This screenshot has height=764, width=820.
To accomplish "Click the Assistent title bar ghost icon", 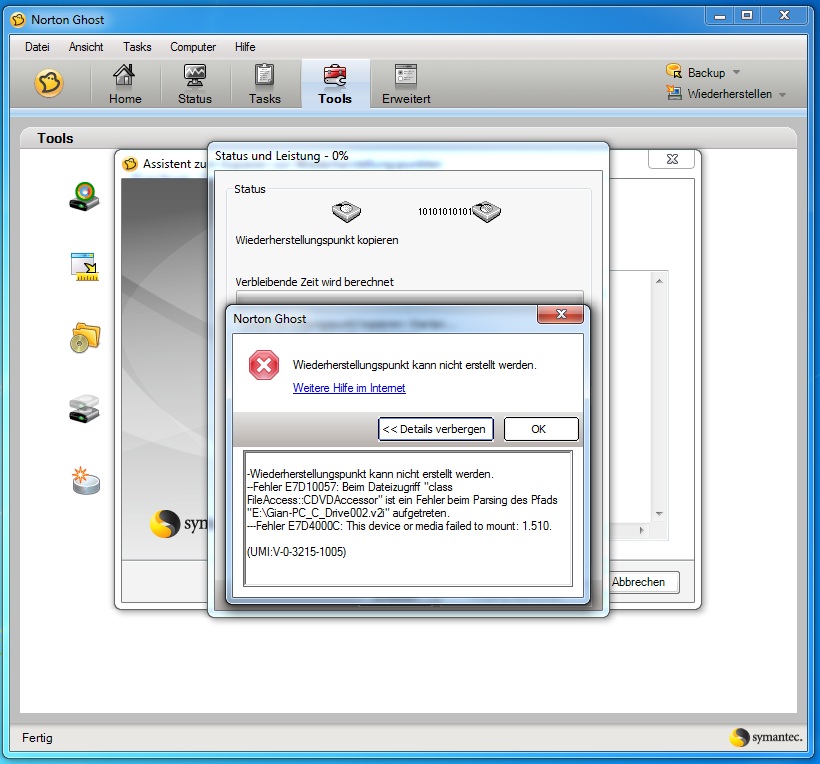I will (x=130, y=164).
